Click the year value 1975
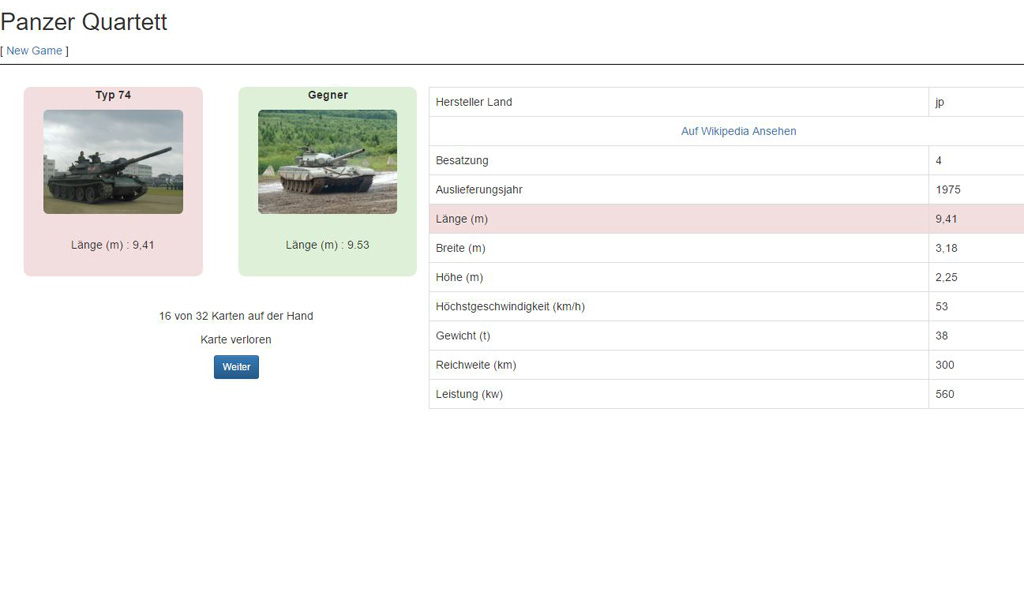The height and width of the screenshot is (600, 1024). (x=948, y=190)
